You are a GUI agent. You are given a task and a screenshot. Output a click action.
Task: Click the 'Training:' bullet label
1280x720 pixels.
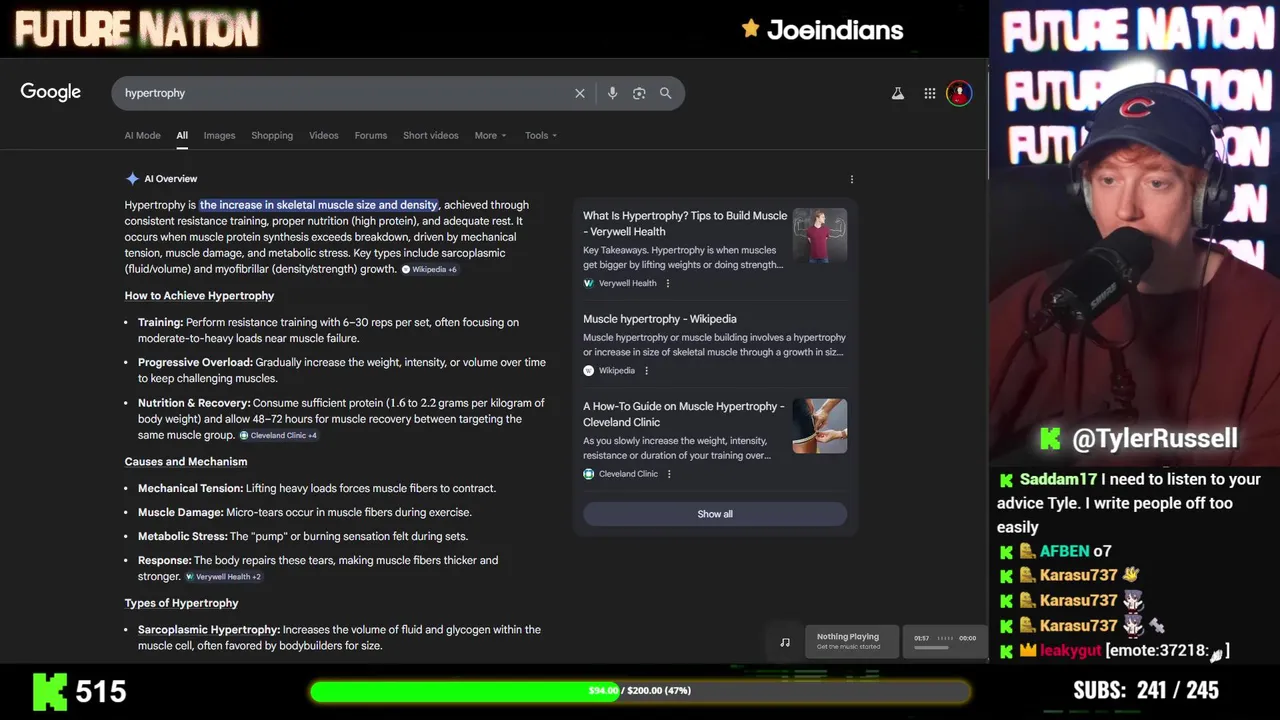point(160,322)
